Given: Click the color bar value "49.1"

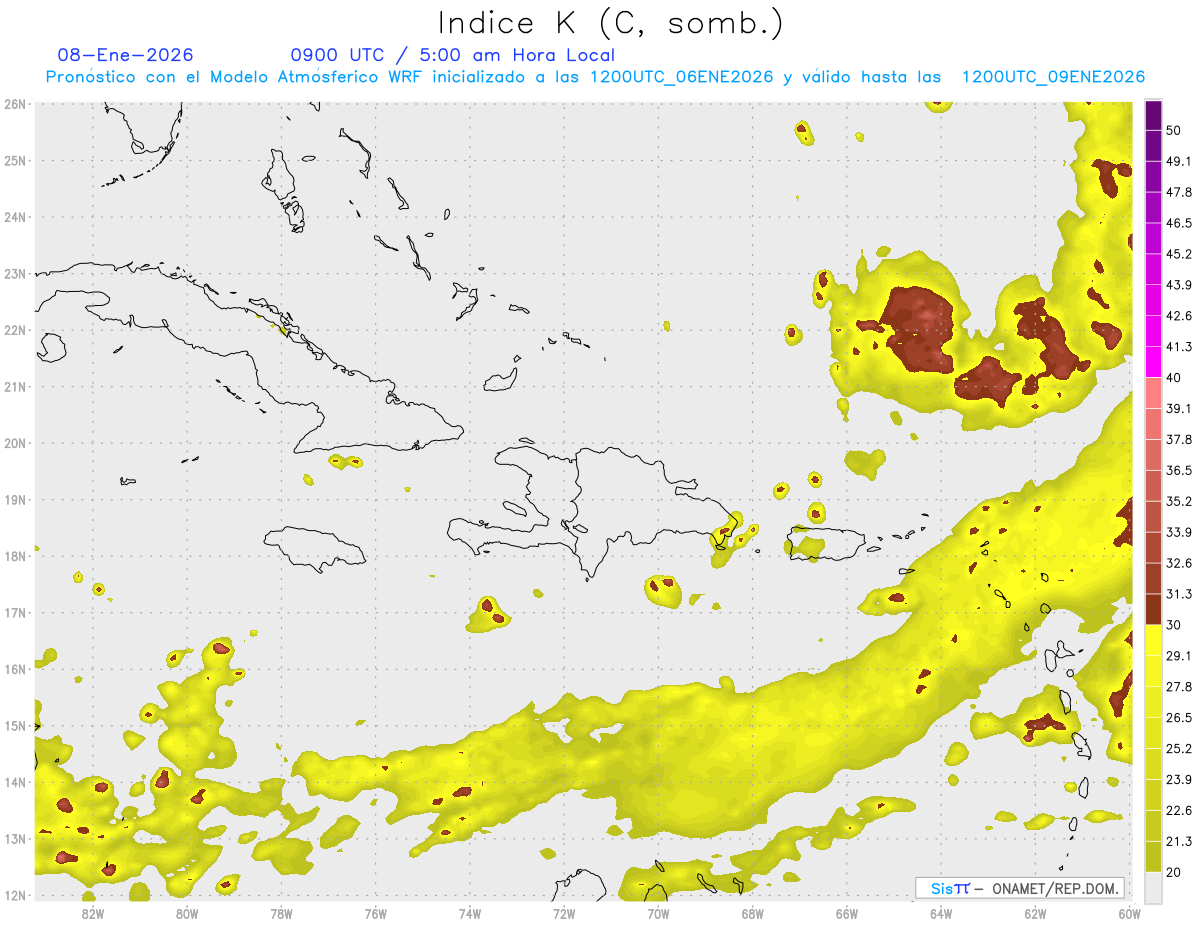Looking at the screenshot, I should coord(1178,162).
